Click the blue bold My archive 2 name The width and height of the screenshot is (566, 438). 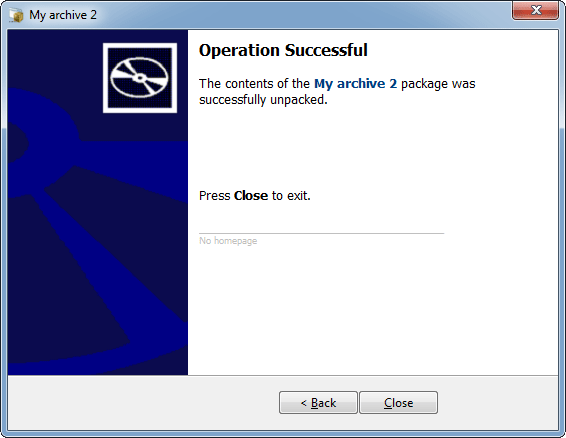click(x=356, y=84)
